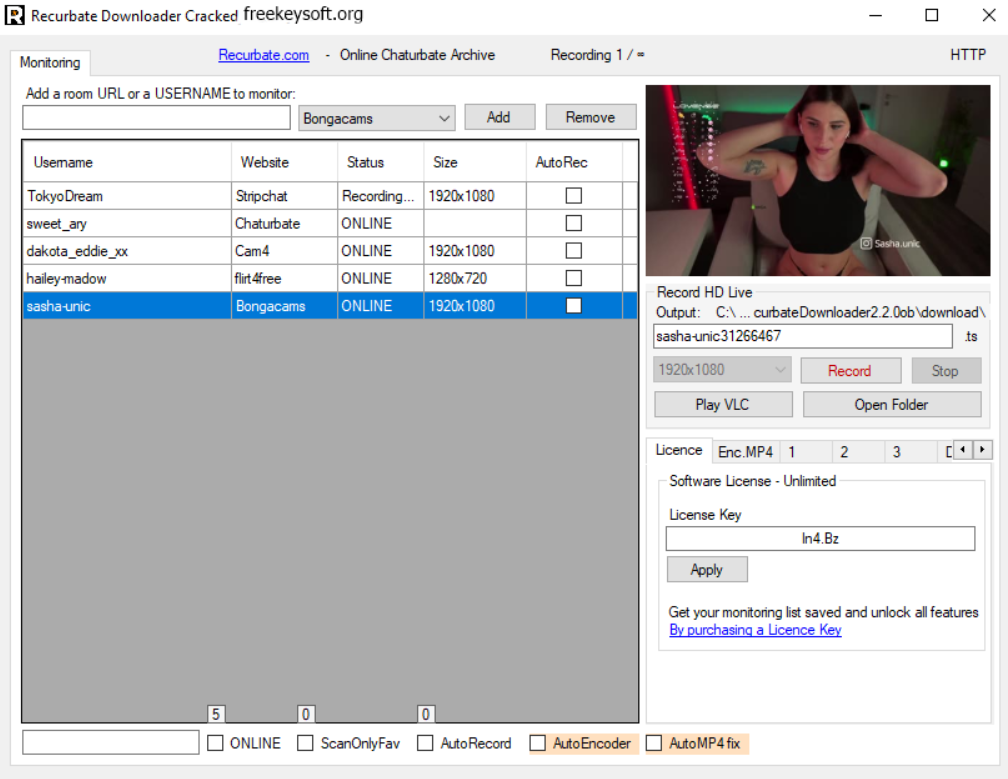Switch to the Enc.MP4 tab
Screen dimensions: 1008x779
(x=745, y=452)
